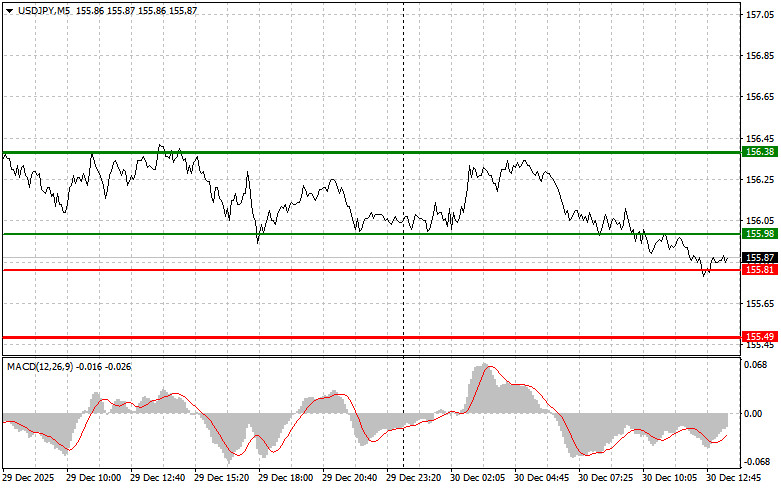Select the 30 Dec 04:45 time label
781x489 pixels.
click(x=541, y=478)
